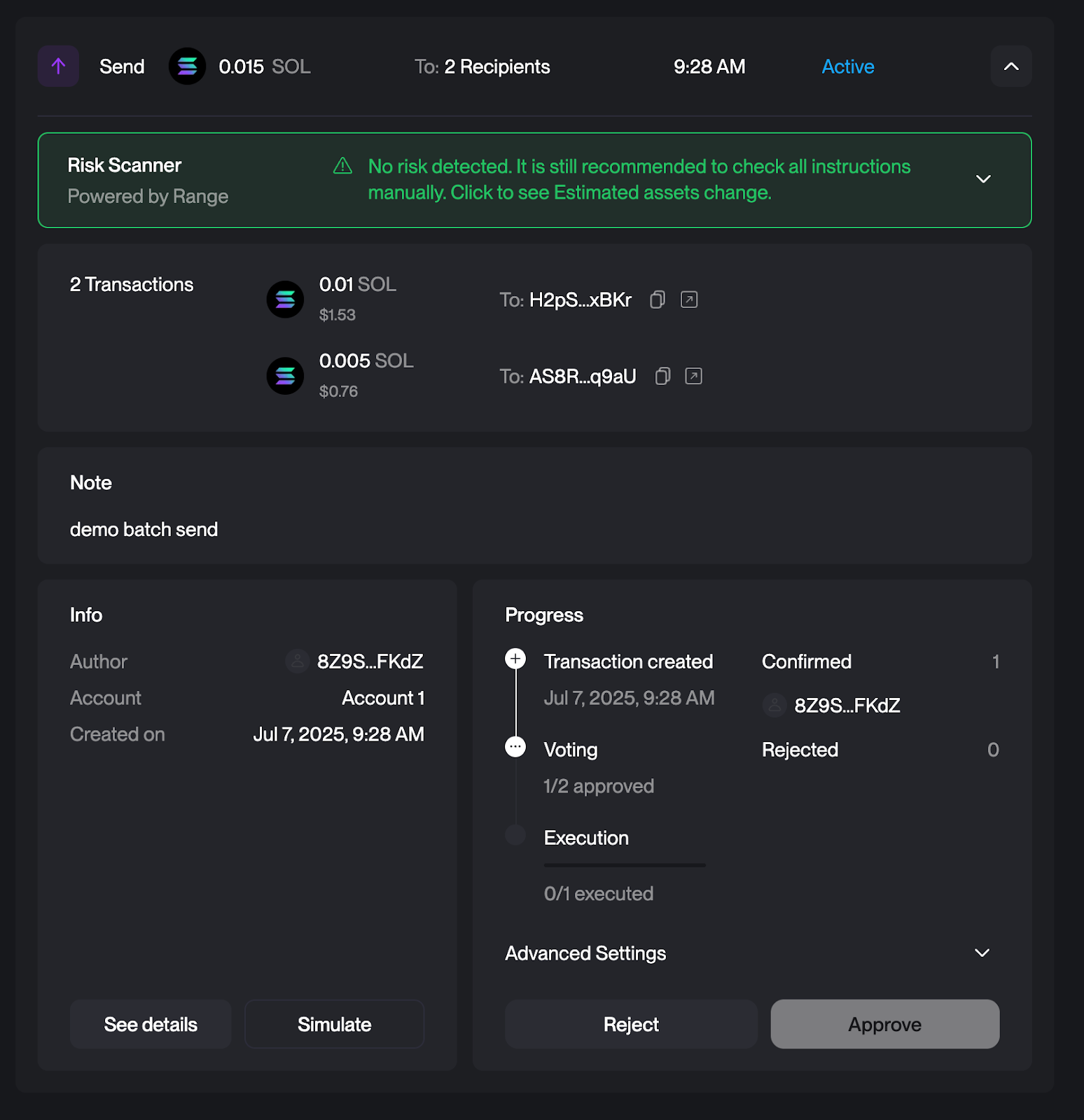Click the Active status label
The image size is (1084, 1120).
(848, 66)
